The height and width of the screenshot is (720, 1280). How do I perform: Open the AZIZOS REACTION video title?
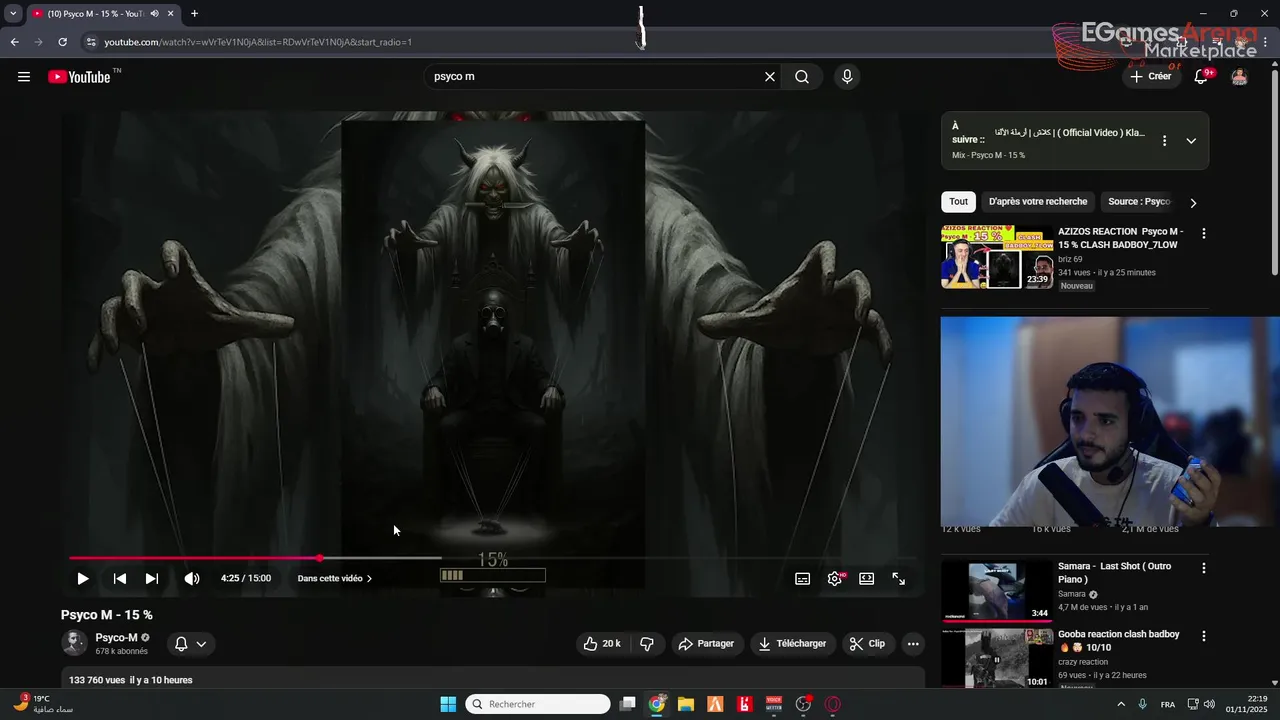click(1121, 238)
